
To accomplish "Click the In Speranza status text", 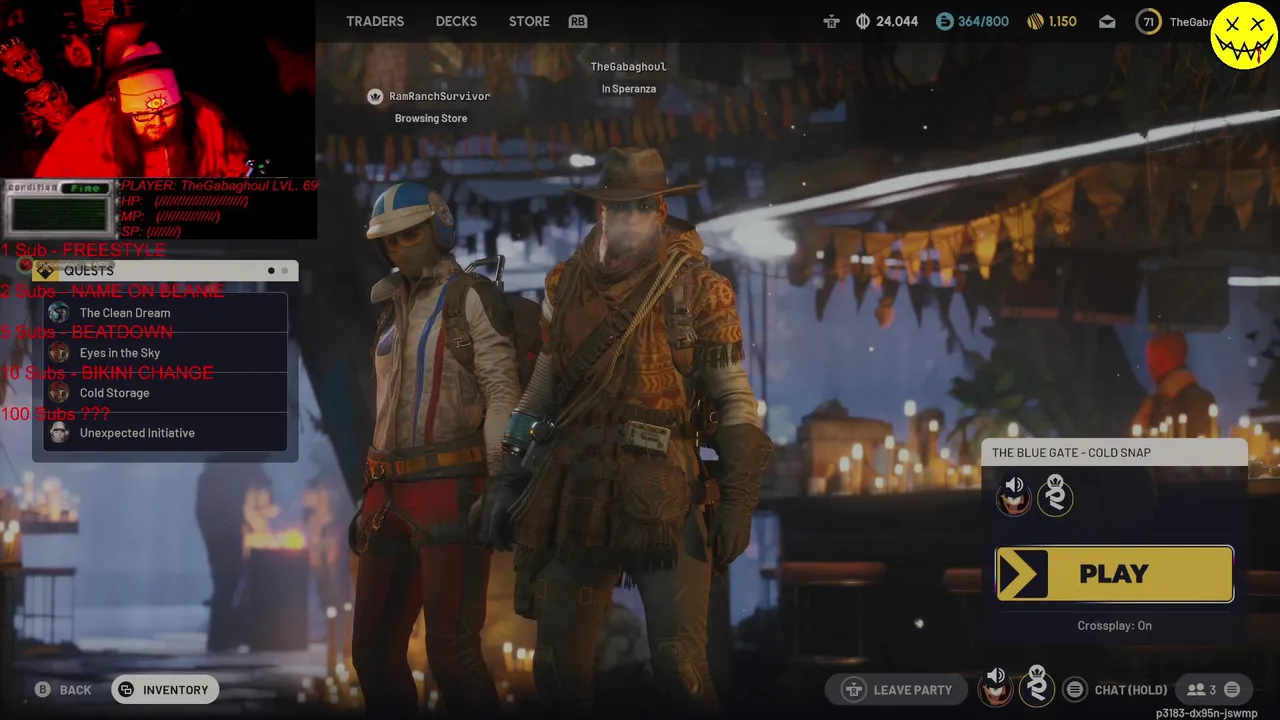I will pyautogui.click(x=628, y=89).
